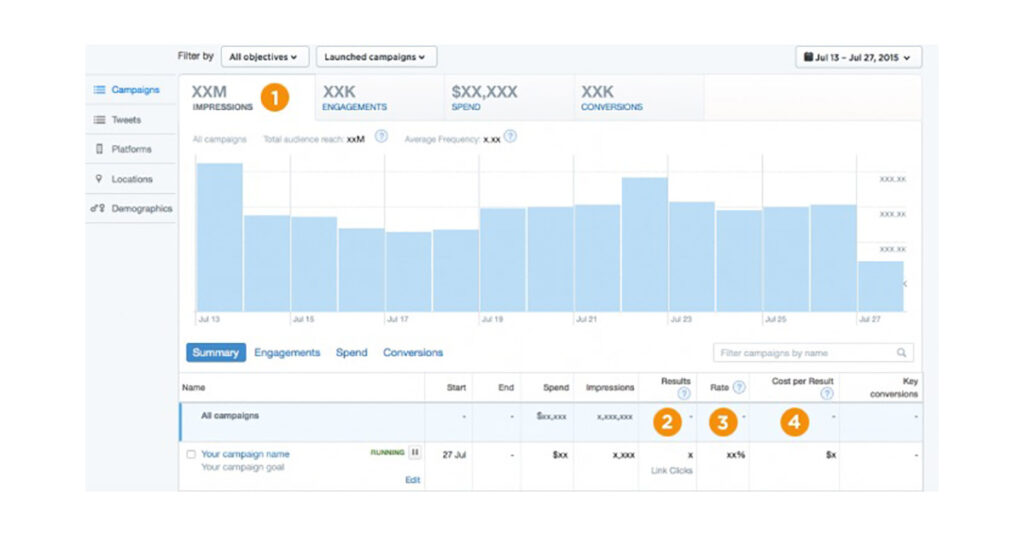The width and height of the screenshot is (1024, 536).
Task: Pause the running campaign with pause icon
Action: coord(414,453)
